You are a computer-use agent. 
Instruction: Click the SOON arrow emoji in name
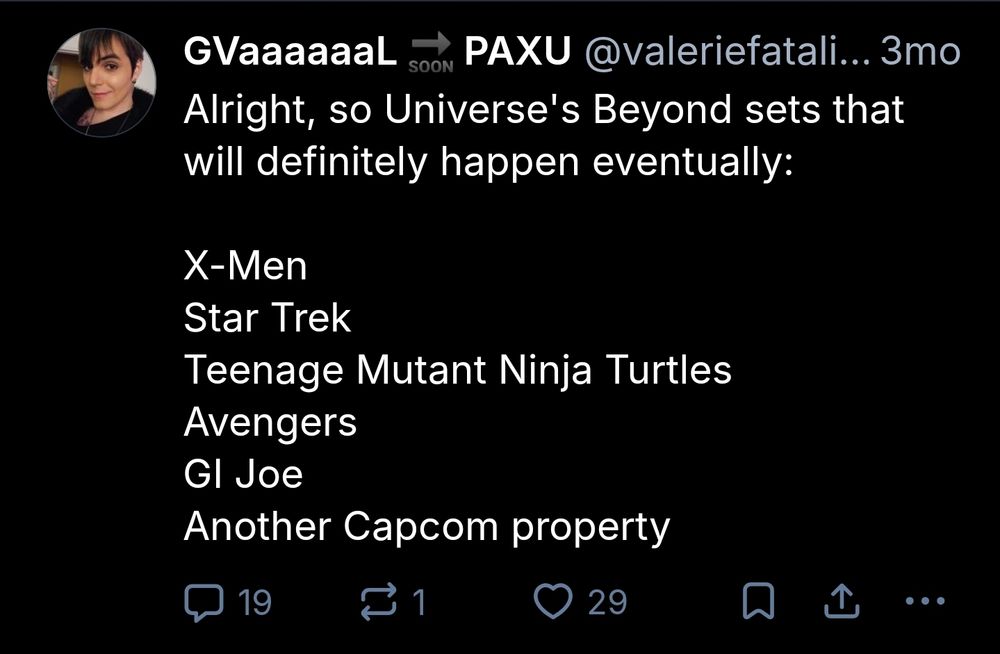click(x=431, y=54)
